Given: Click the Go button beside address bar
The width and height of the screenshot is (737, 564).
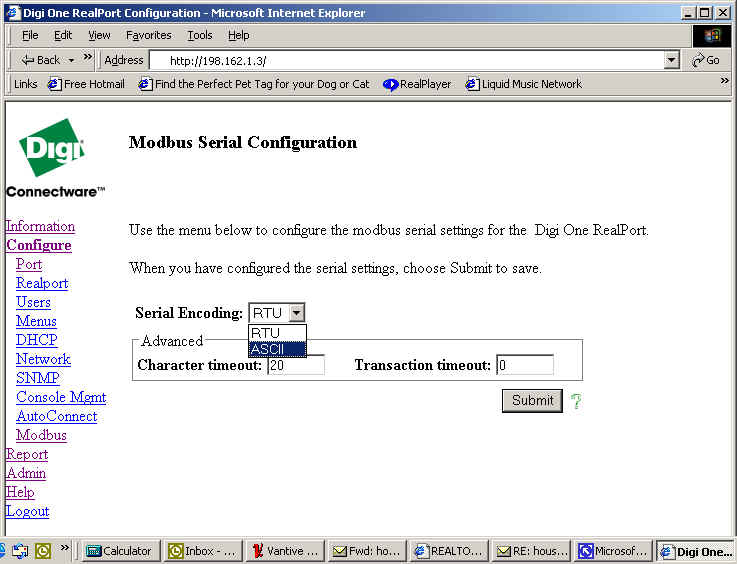Looking at the screenshot, I should coord(706,60).
